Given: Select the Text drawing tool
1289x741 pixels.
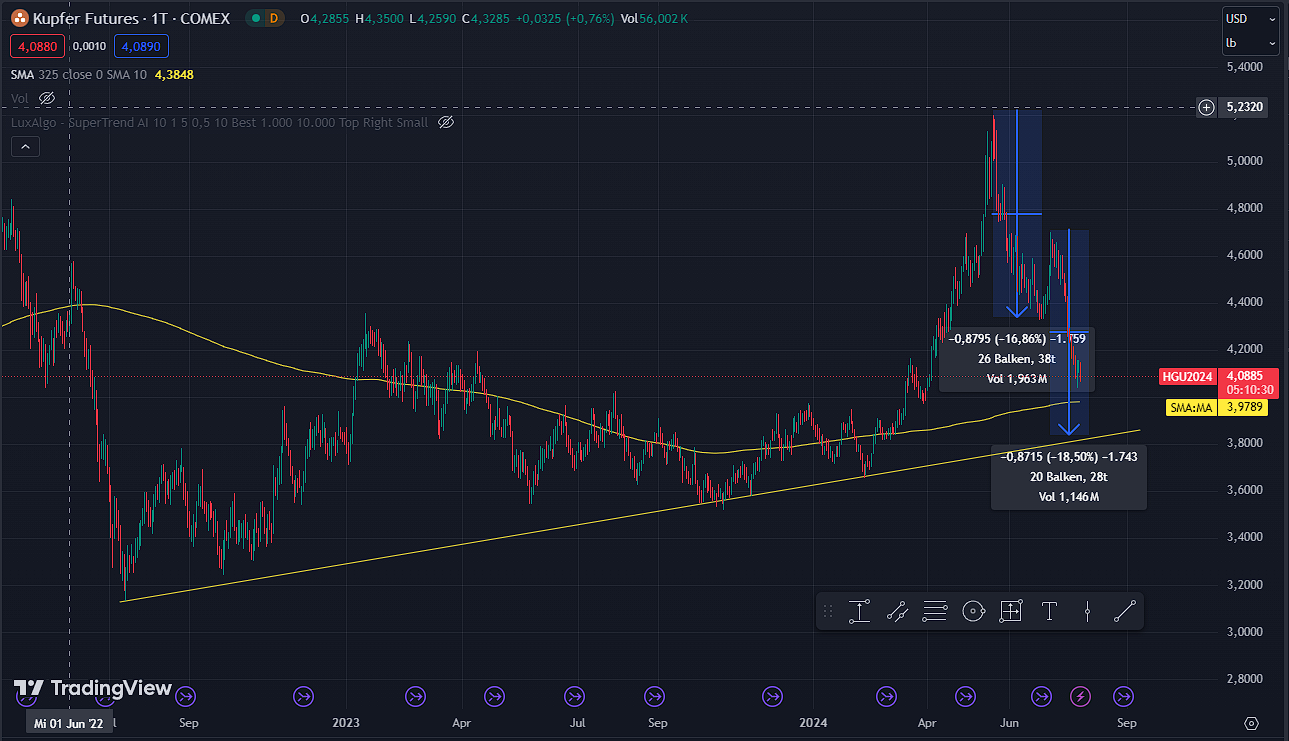Looking at the screenshot, I should point(1049,611).
